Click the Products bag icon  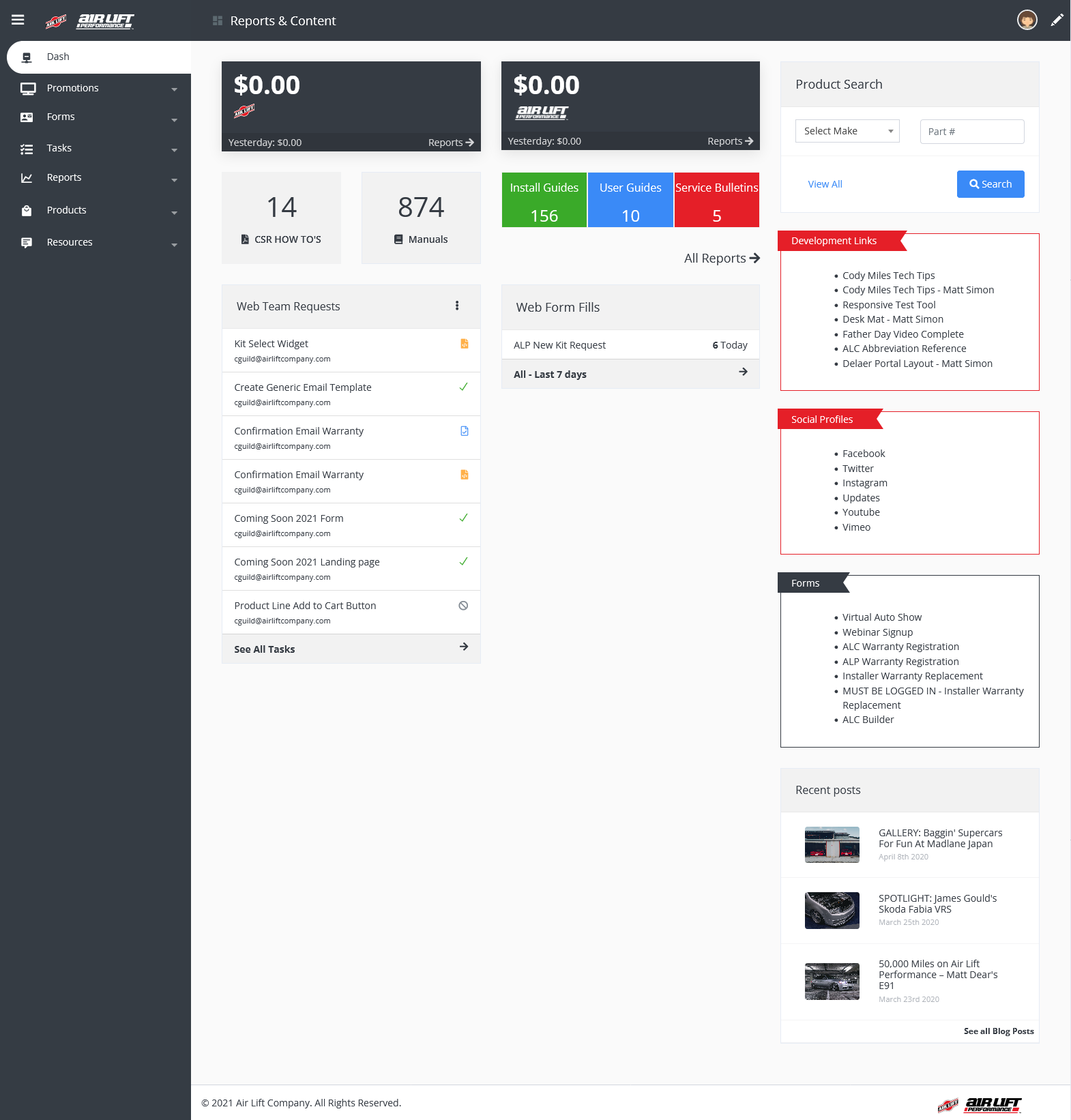pyautogui.click(x=27, y=211)
